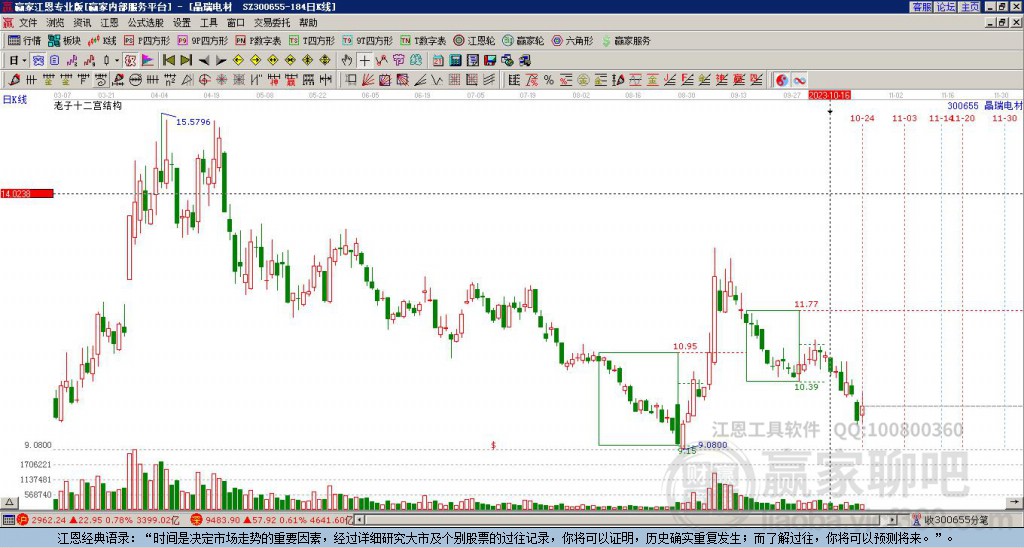Open 赢家服务 from the toolbar
The height and width of the screenshot is (548, 1024).
click(626, 40)
